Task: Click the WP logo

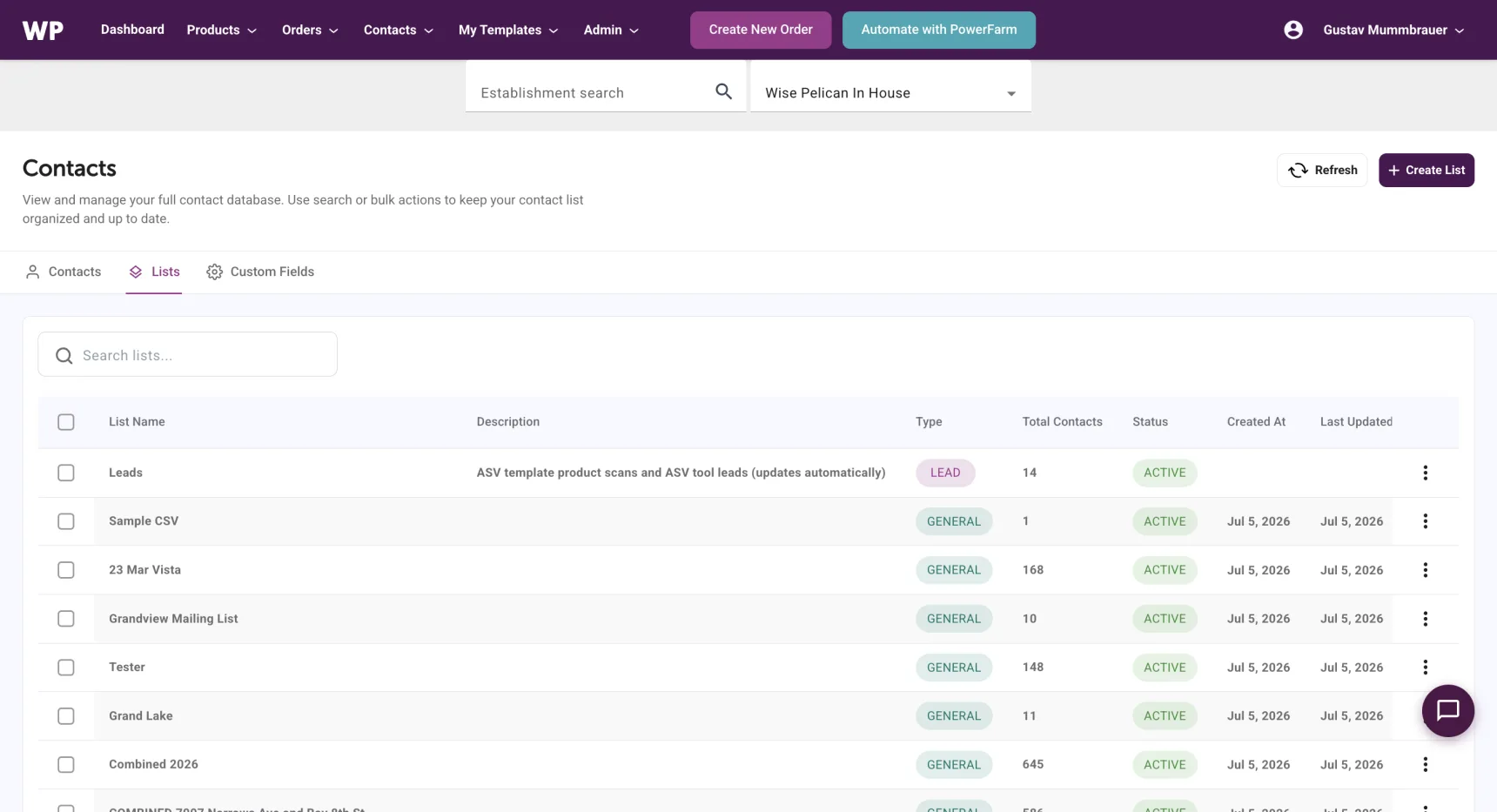Action: click(43, 30)
